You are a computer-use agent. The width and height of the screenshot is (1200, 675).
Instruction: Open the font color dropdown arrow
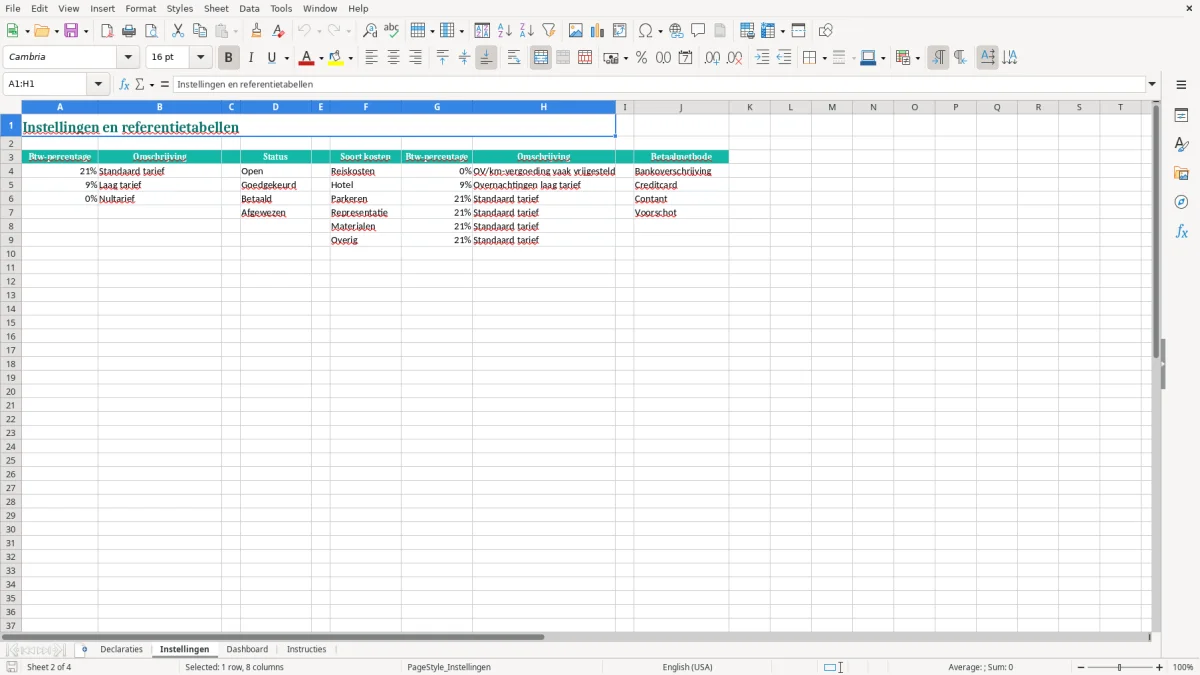click(321, 58)
